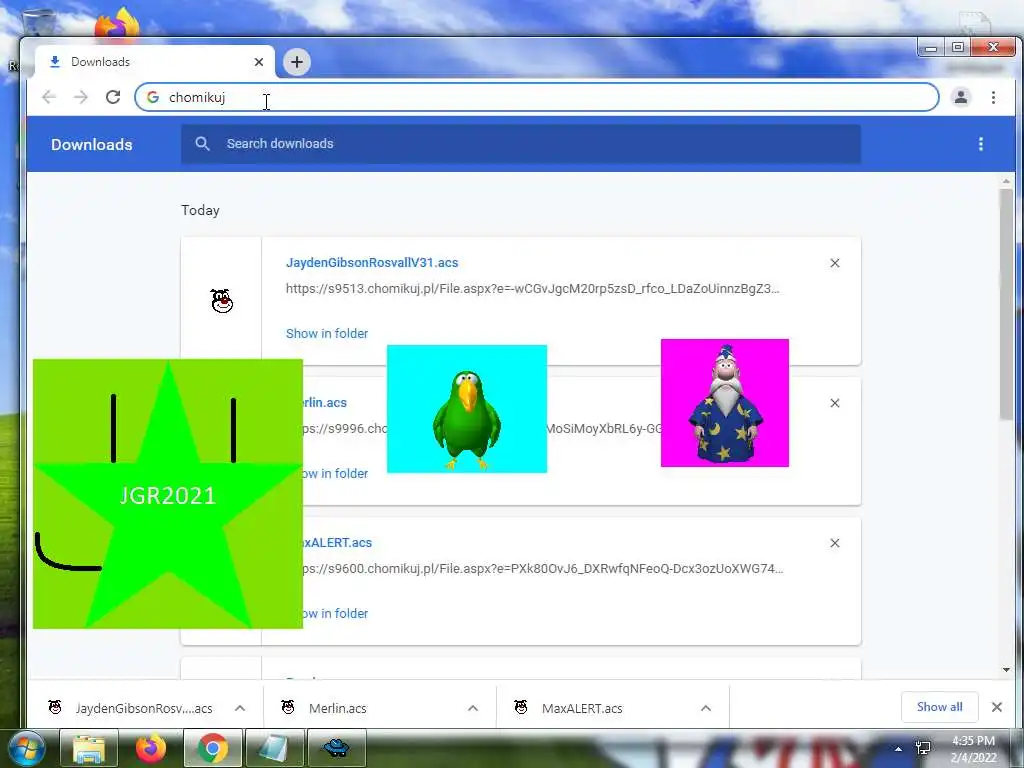Open a new browser tab
This screenshot has width=1024, height=768.
pyautogui.click(x=297, y=62)
